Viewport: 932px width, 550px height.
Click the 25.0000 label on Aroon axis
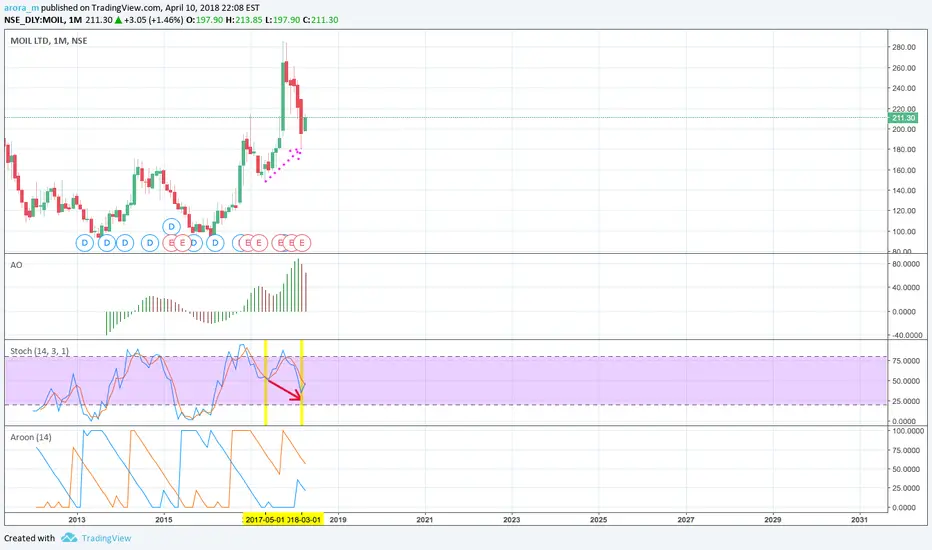click(x=906, y=488)
